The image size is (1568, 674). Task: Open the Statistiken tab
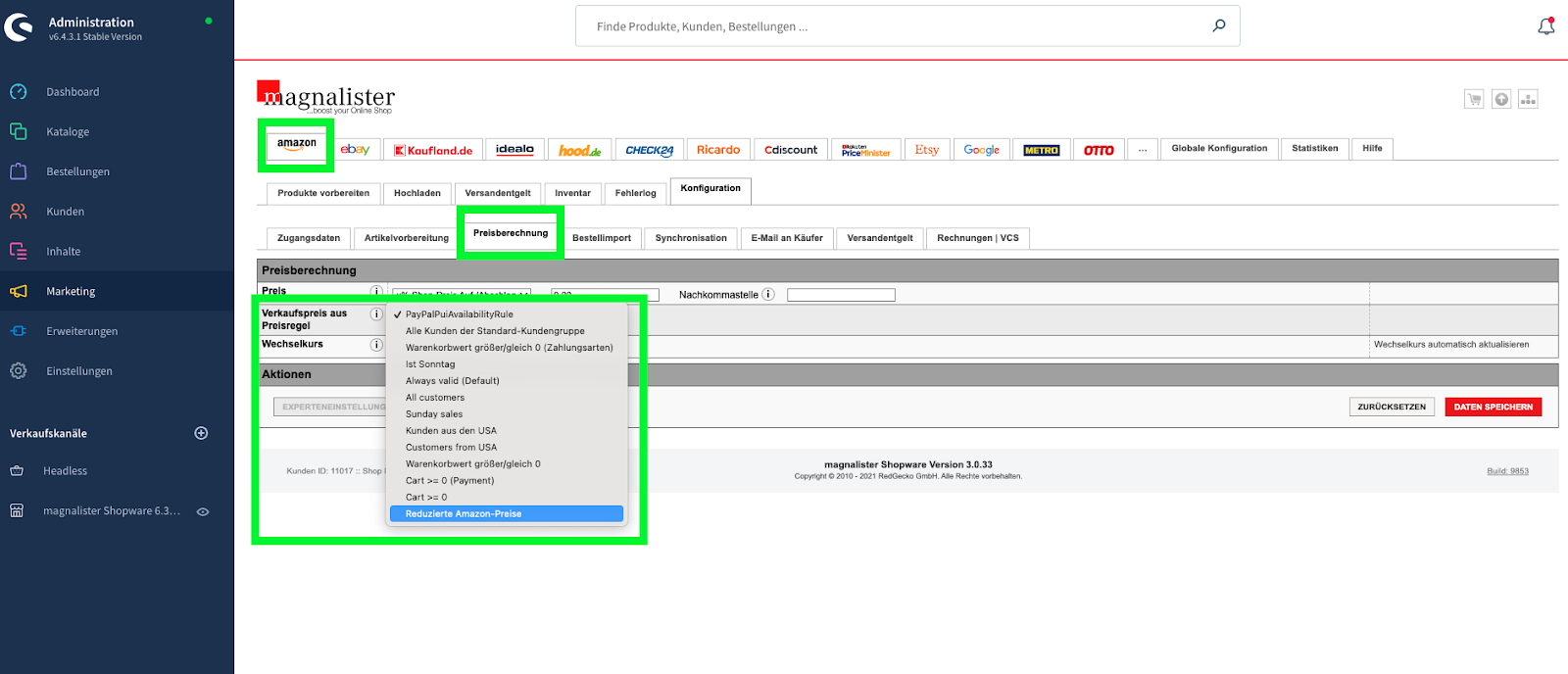pyautogui.click(x=1314, y=148)
